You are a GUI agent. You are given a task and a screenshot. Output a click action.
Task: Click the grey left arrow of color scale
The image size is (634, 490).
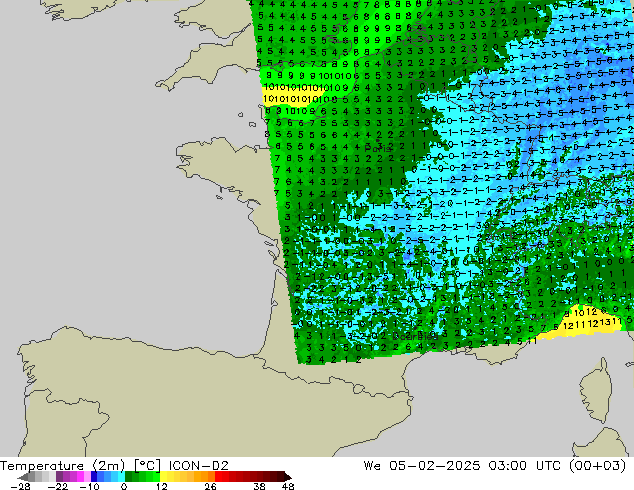pyautogui.click(x=23, y=477)
